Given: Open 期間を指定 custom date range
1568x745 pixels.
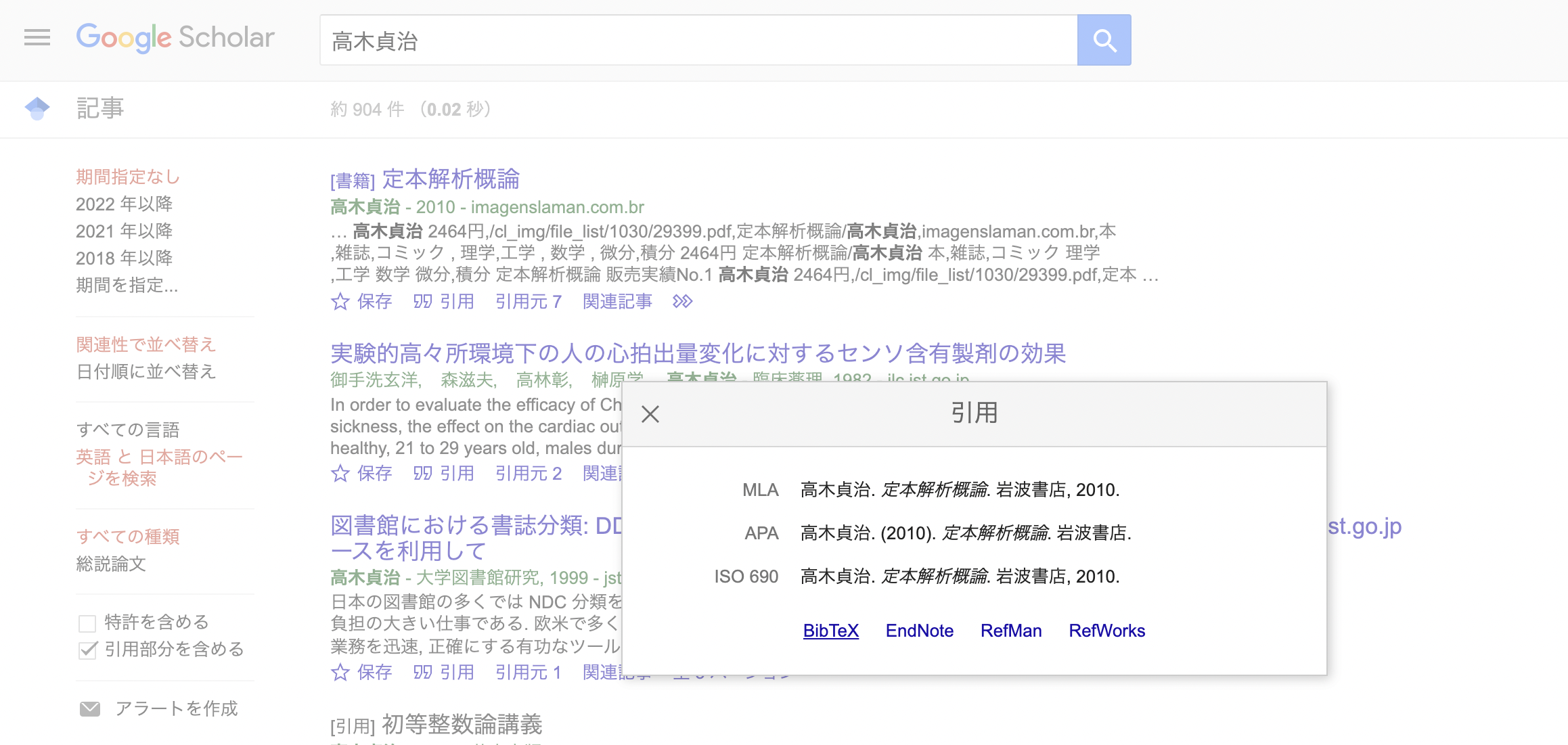Looking at the screenshot, I should [127, 286].
